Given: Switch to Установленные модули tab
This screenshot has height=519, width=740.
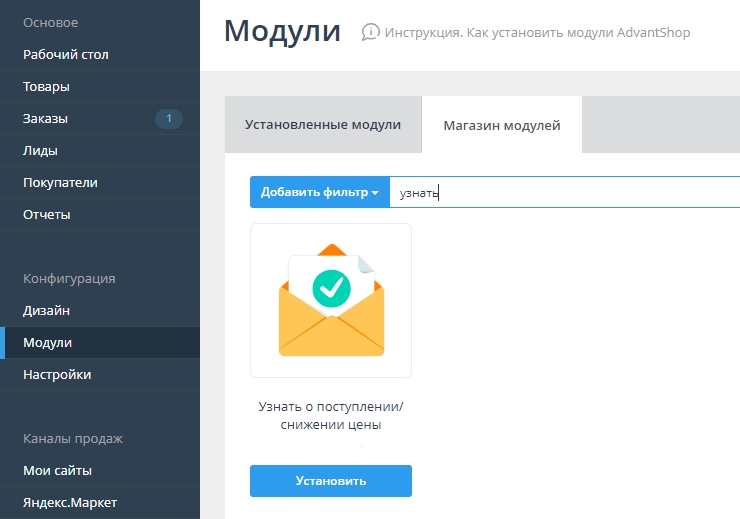Looking at the screenshot, I should click(x=323, y=125).
